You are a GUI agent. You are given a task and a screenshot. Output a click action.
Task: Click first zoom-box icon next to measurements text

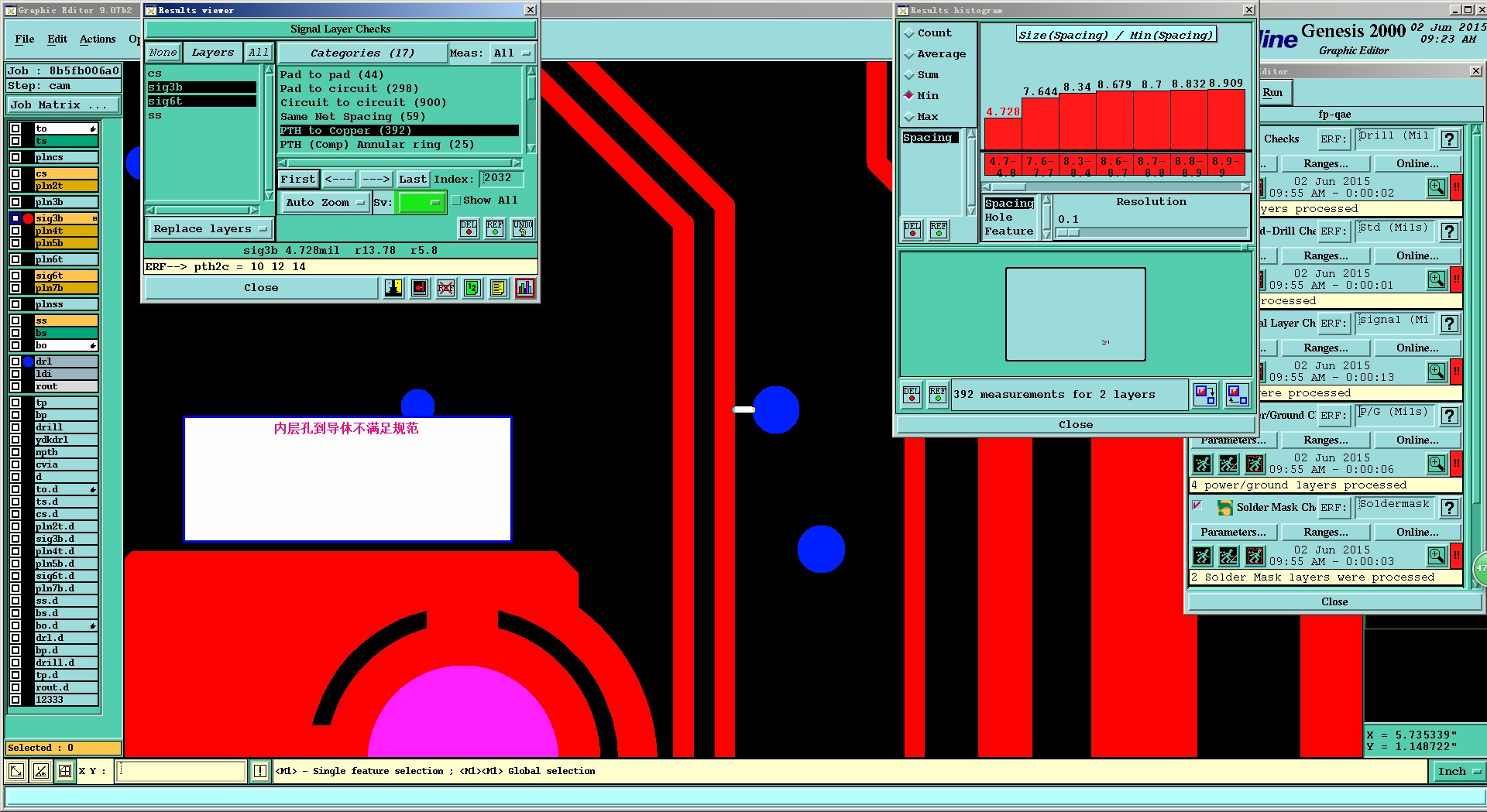pyautogui.click(x=1204, y=395)
